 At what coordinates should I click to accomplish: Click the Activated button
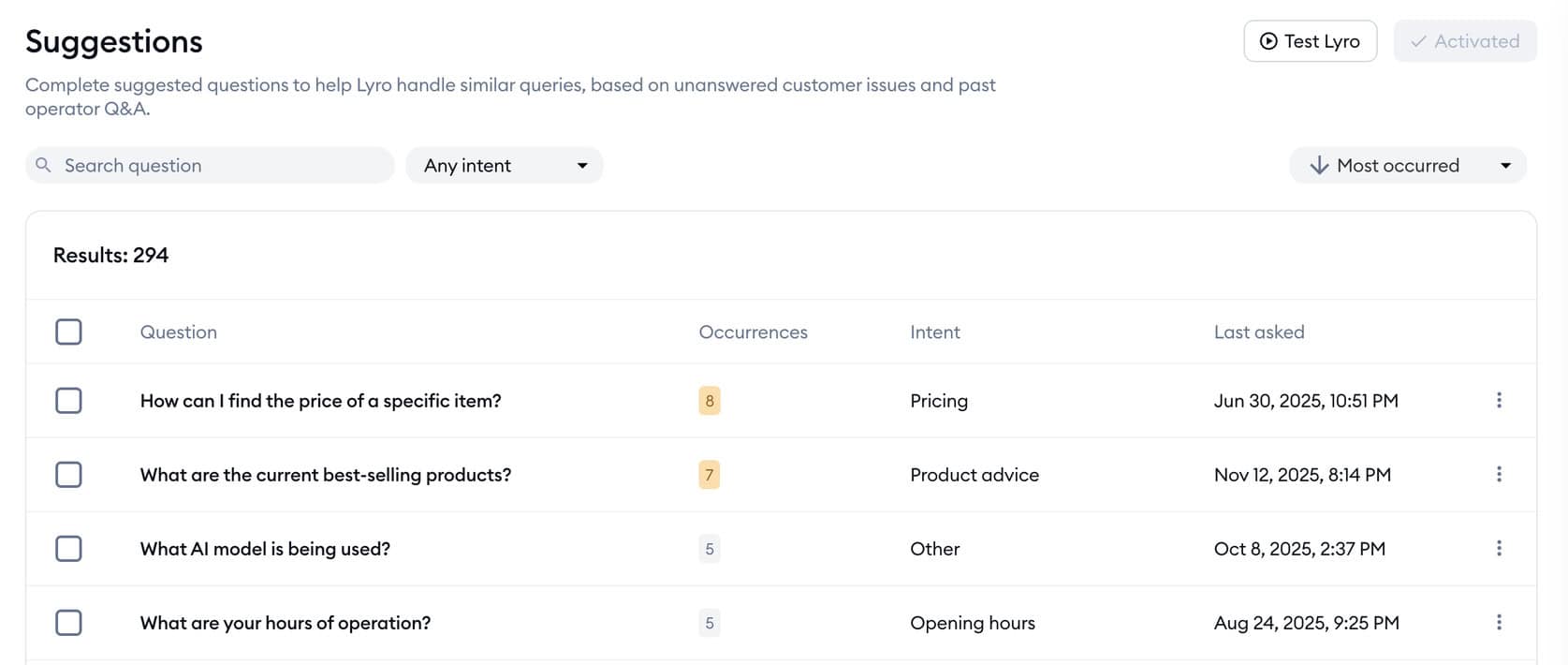tap(1465, 41)
